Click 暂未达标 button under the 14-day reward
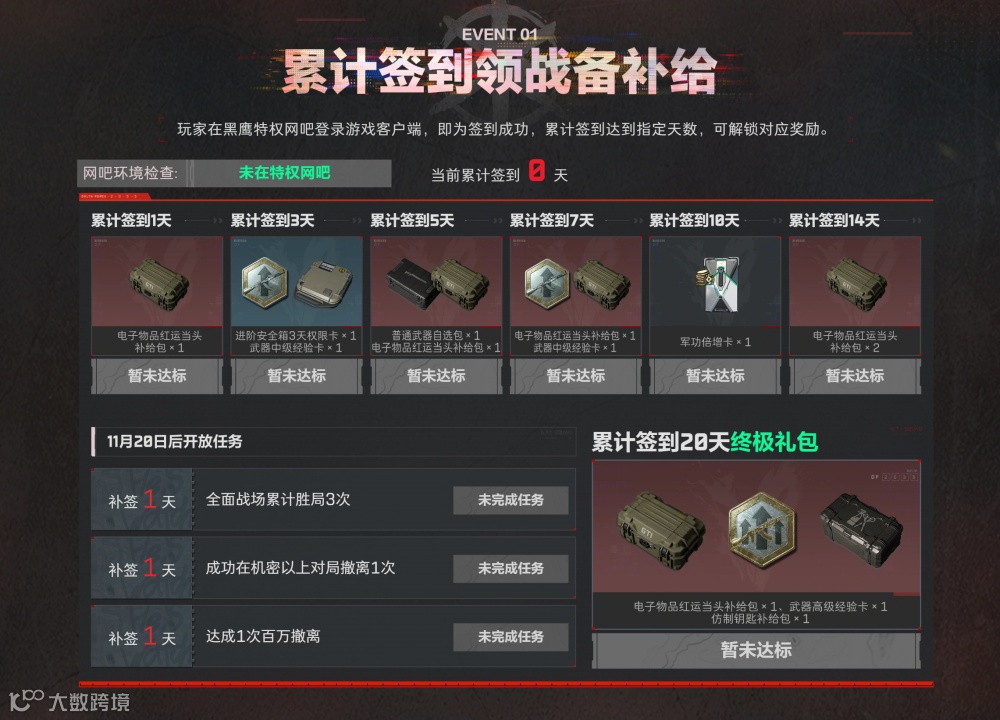Viewport: 1000px width, 720px height. (855, 376)
